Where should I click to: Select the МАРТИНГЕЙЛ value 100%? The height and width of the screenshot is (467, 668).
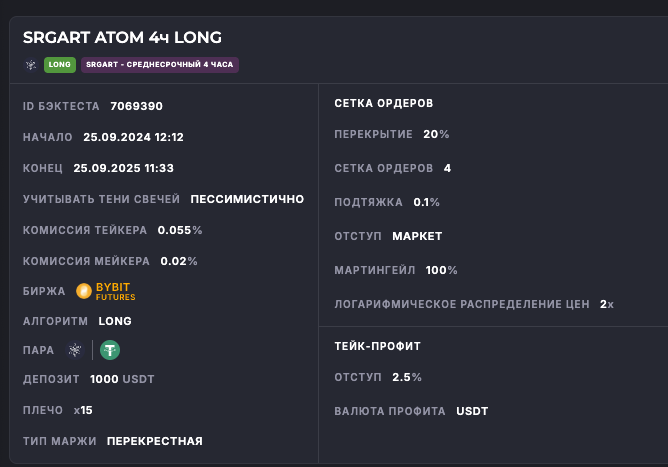pyautogui.click(x=441, y=270)
